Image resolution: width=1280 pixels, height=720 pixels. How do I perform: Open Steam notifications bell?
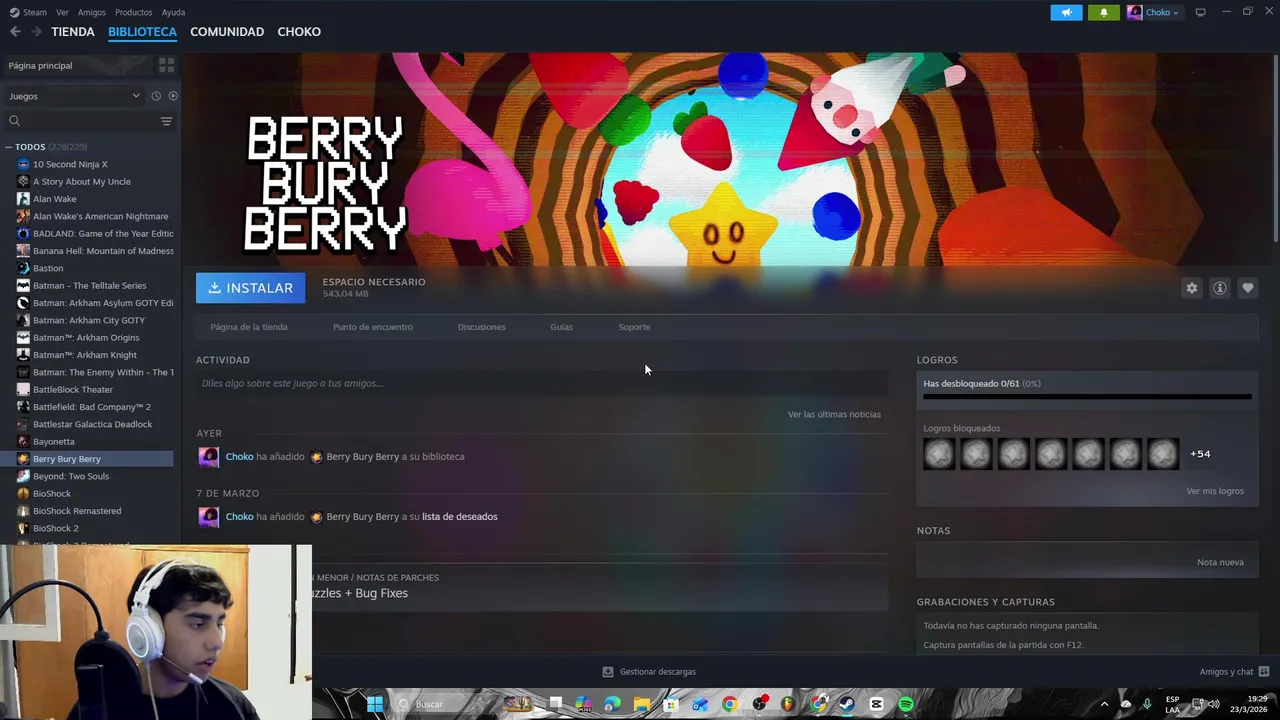click(1104, 12)
